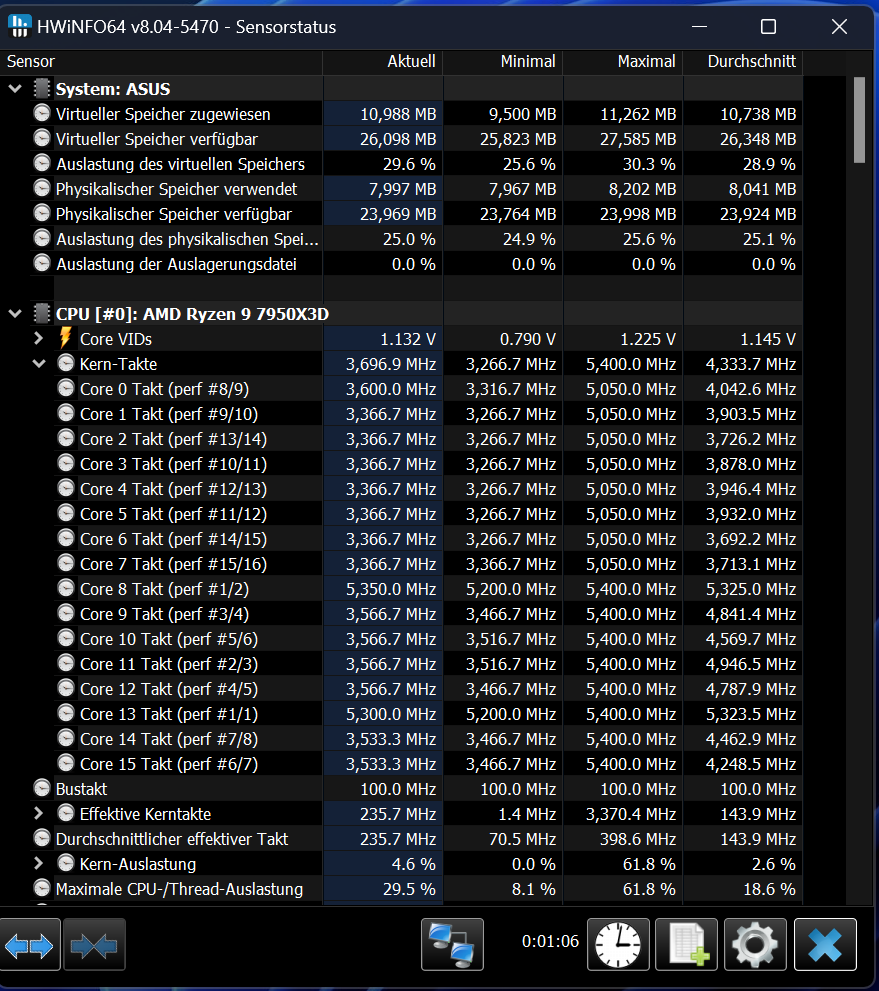Select Core 5 Takt (perf #11/12) row
This screenshot has height=991, width=879.
tap(428, 514)
